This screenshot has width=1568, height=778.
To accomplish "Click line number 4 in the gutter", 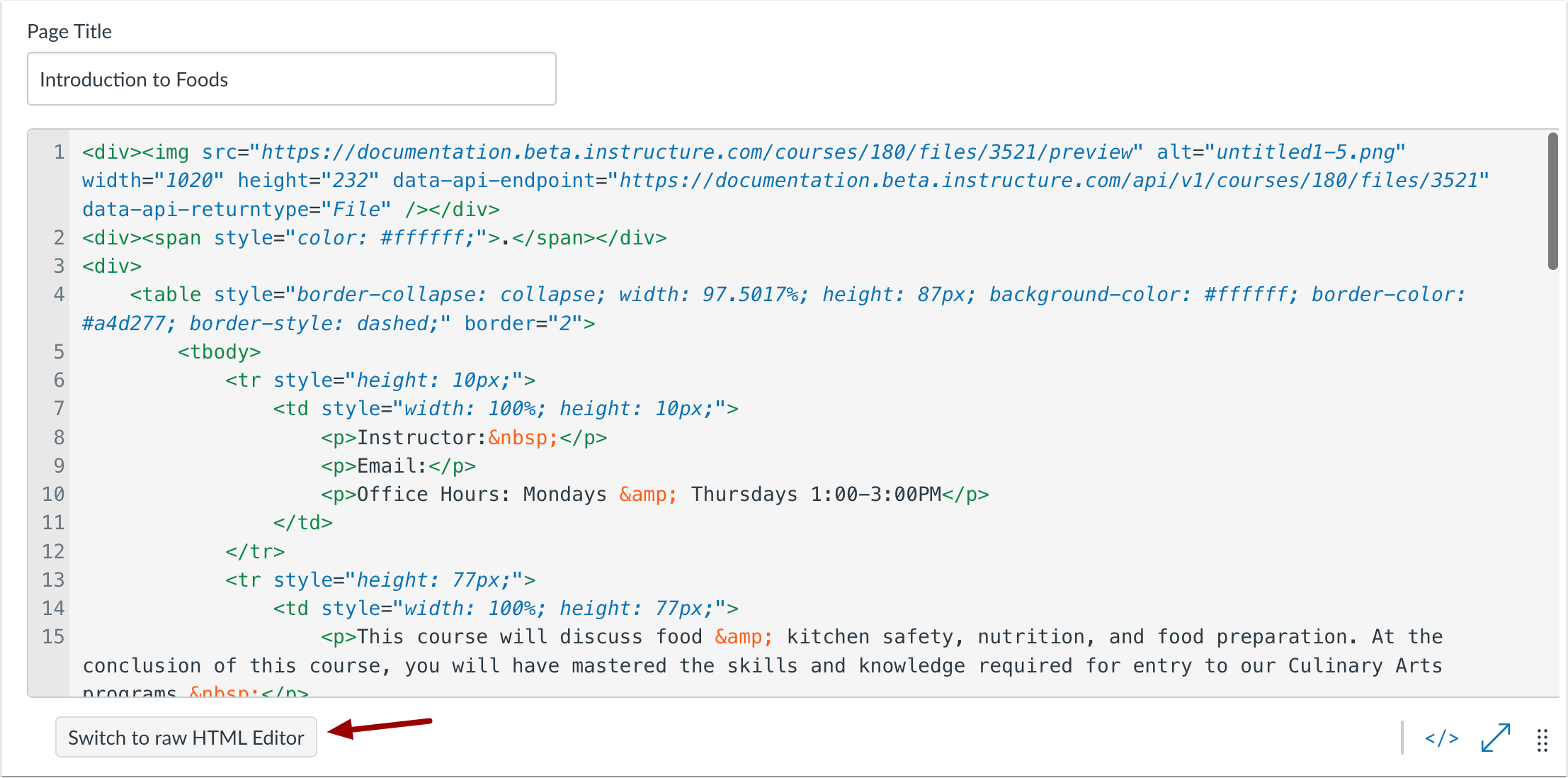I will coord(59,294).
